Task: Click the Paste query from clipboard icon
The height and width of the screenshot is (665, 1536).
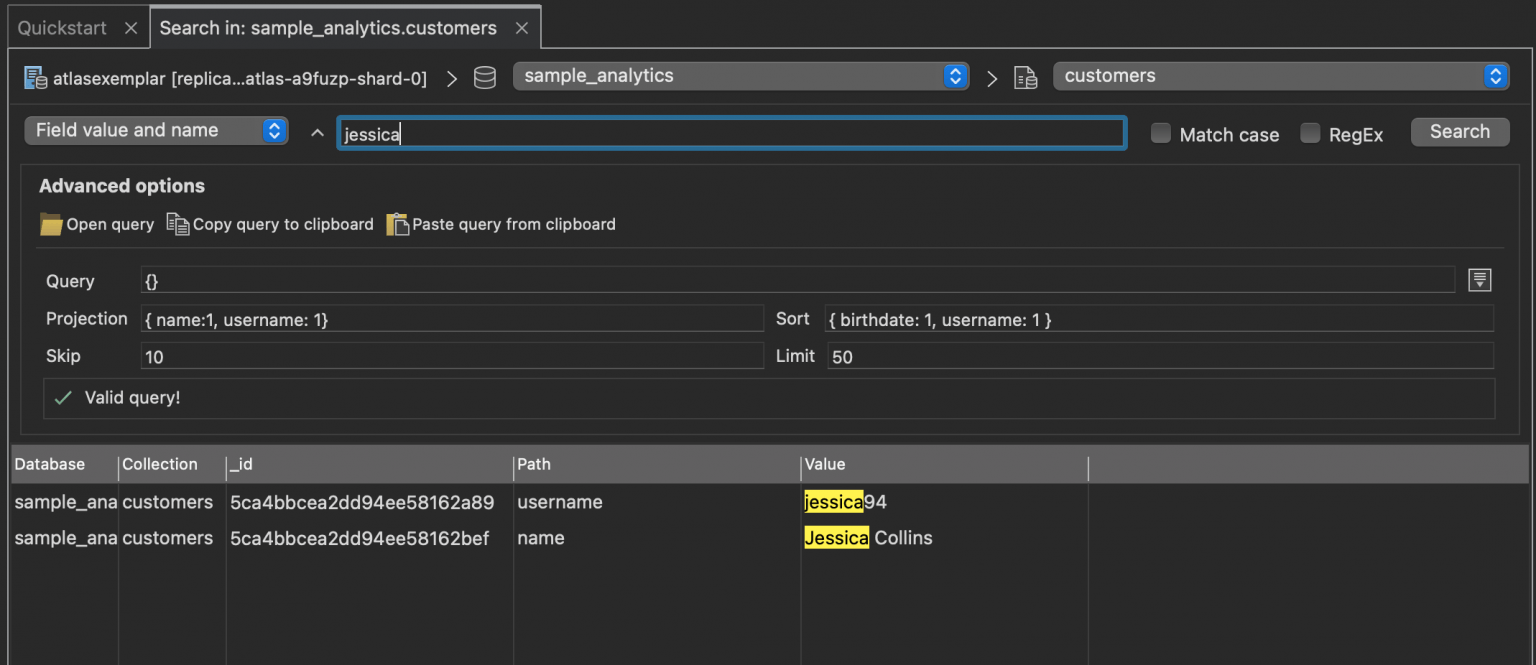Action: [x=398, y=224]
